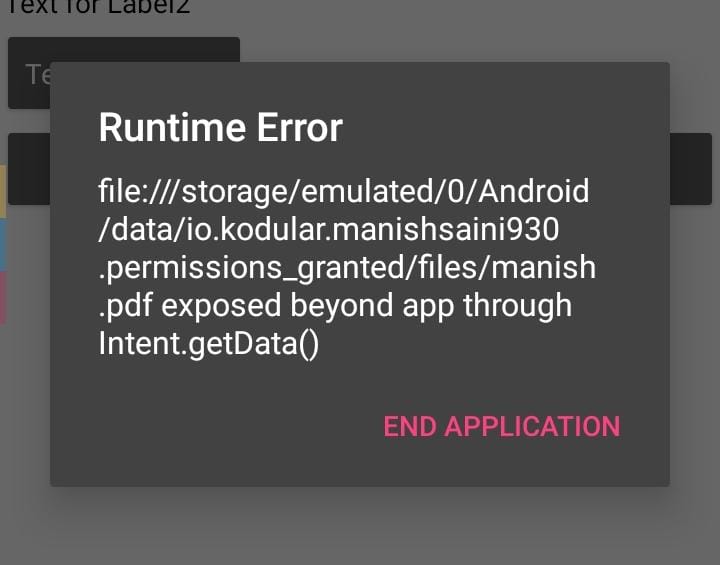
Task: Click the blank dialog space right of Runtime Error
Action: tap(500, 128)
